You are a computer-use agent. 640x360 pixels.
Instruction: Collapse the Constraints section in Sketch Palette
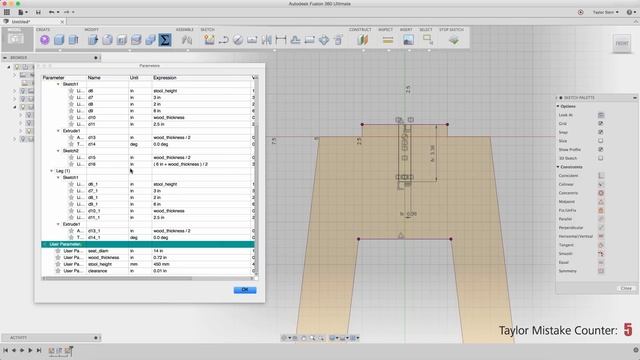(558, 167)
